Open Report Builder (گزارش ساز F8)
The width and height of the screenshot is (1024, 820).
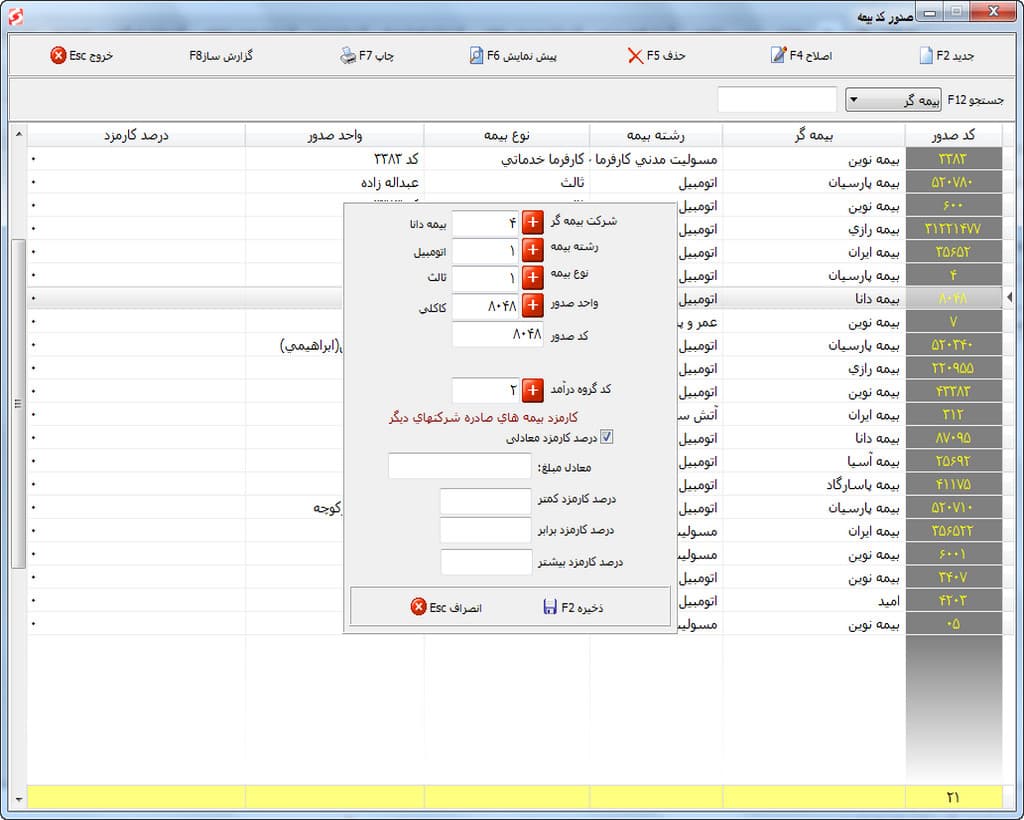click(221, 56)
